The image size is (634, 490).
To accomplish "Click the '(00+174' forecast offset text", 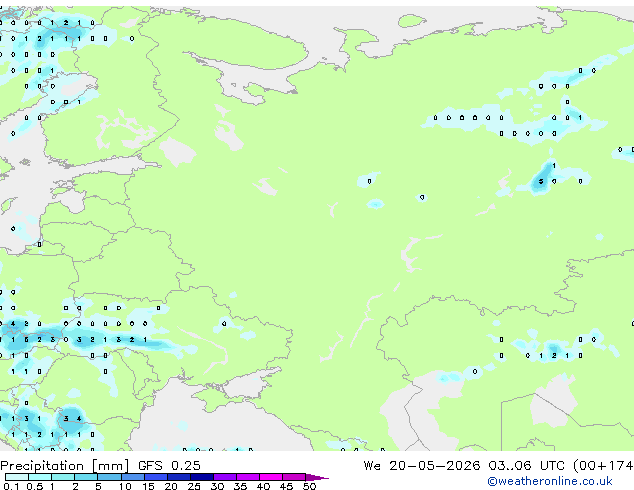I will click(x=603, y=466).
